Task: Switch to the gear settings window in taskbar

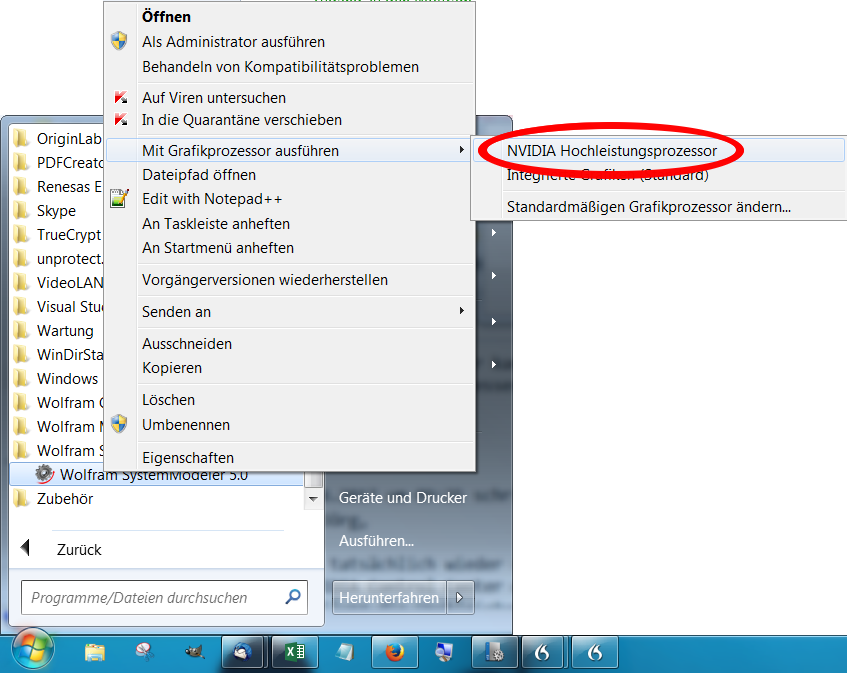Action: click(495, 652)
